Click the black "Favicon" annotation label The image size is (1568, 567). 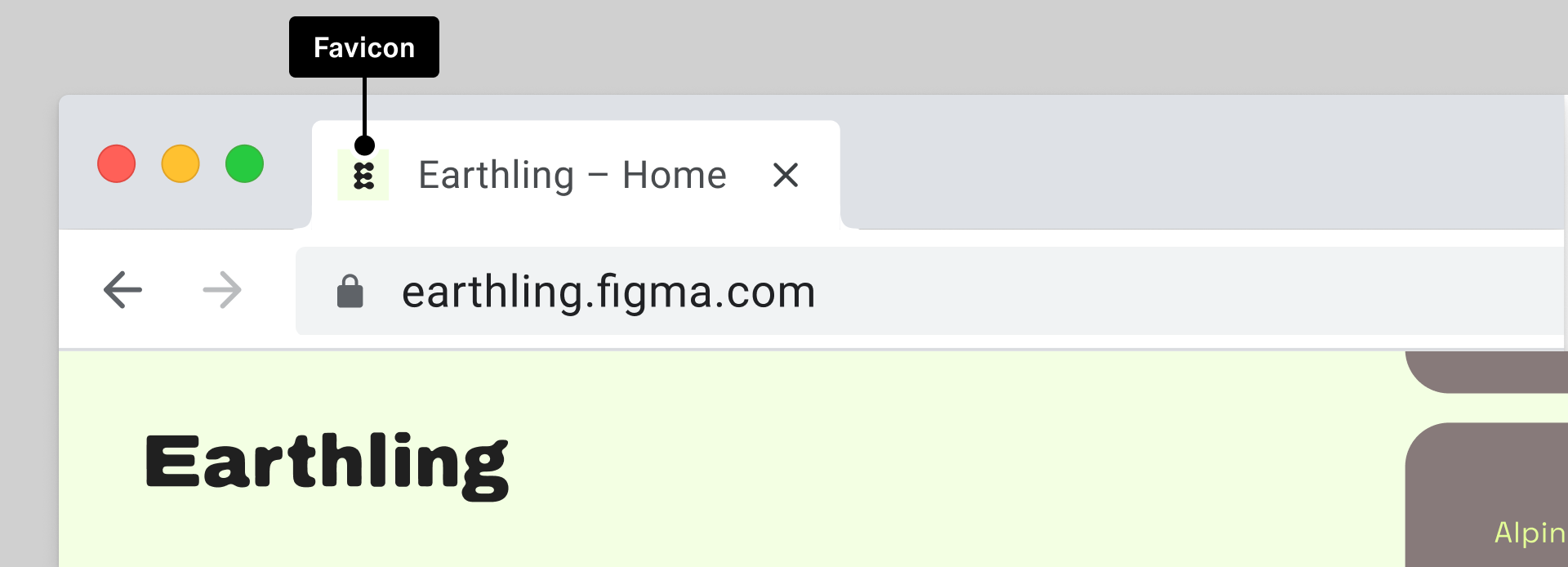[x=364, y=47]
